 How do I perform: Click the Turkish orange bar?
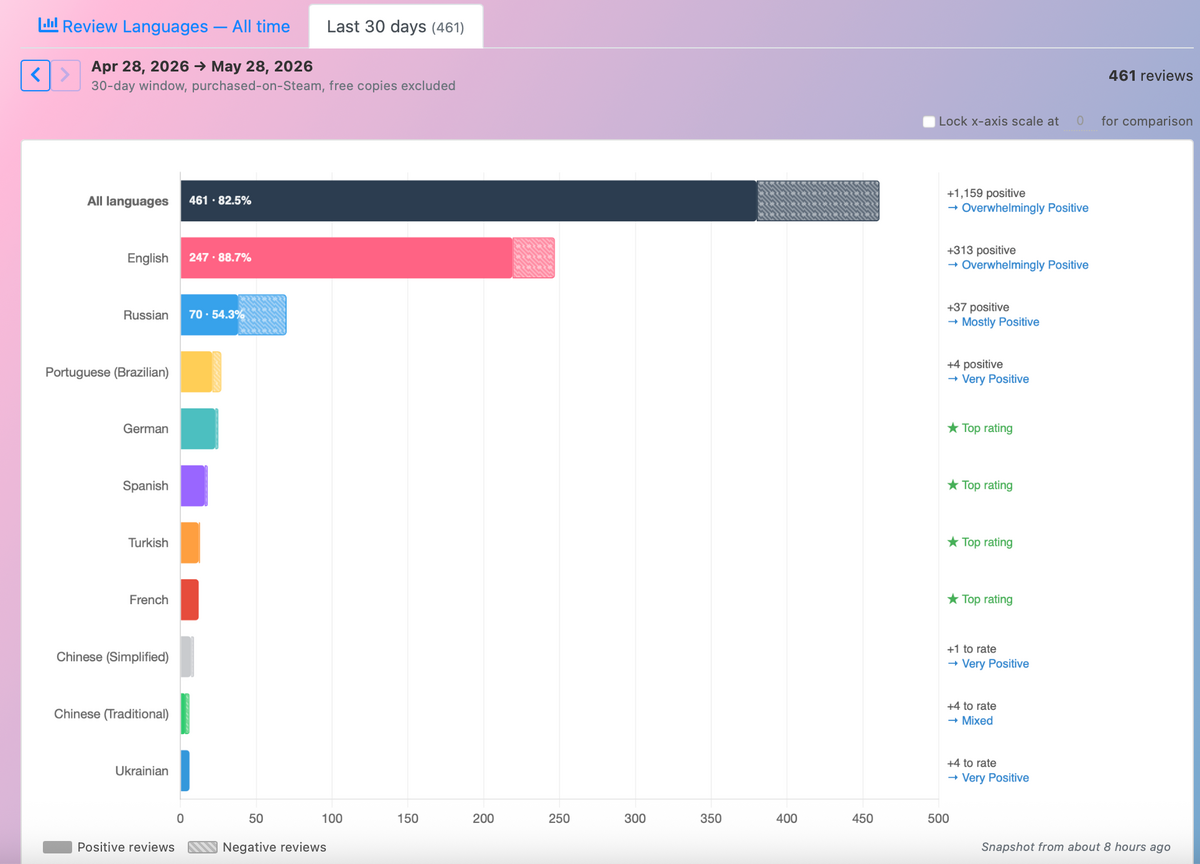tap(189, 543)
